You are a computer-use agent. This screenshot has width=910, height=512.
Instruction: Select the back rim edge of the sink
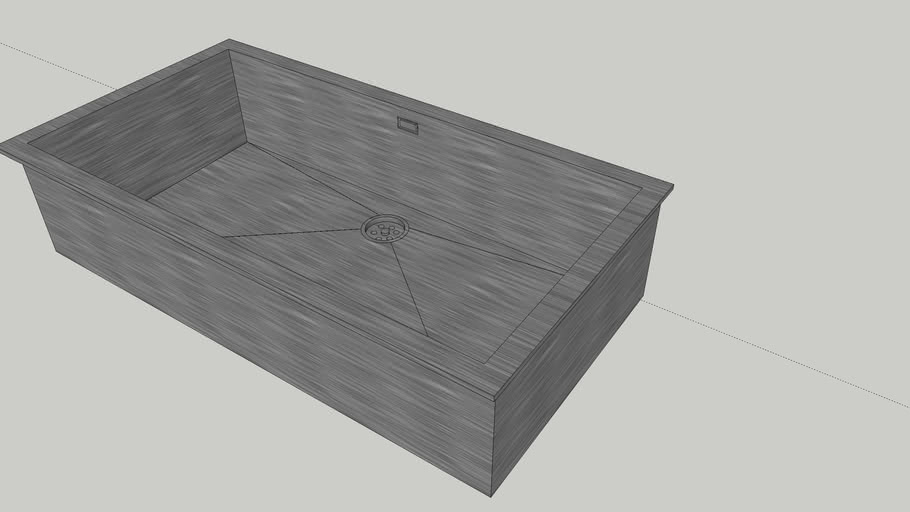tap(450, 113)
